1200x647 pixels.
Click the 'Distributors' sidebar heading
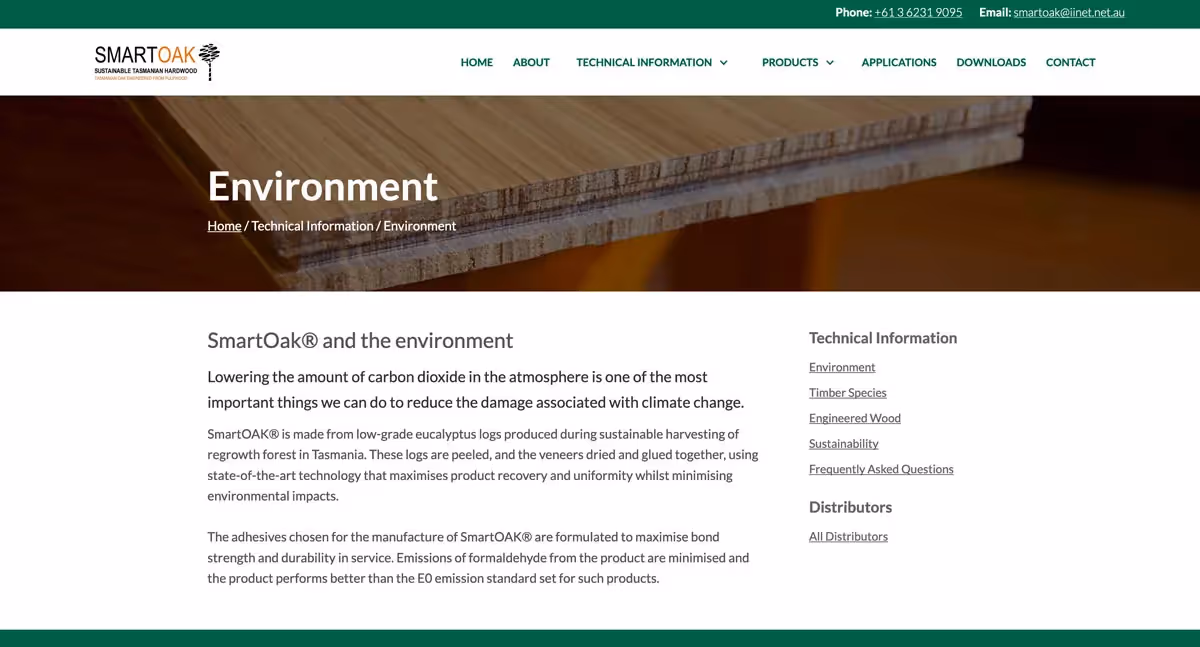(850, 507)
